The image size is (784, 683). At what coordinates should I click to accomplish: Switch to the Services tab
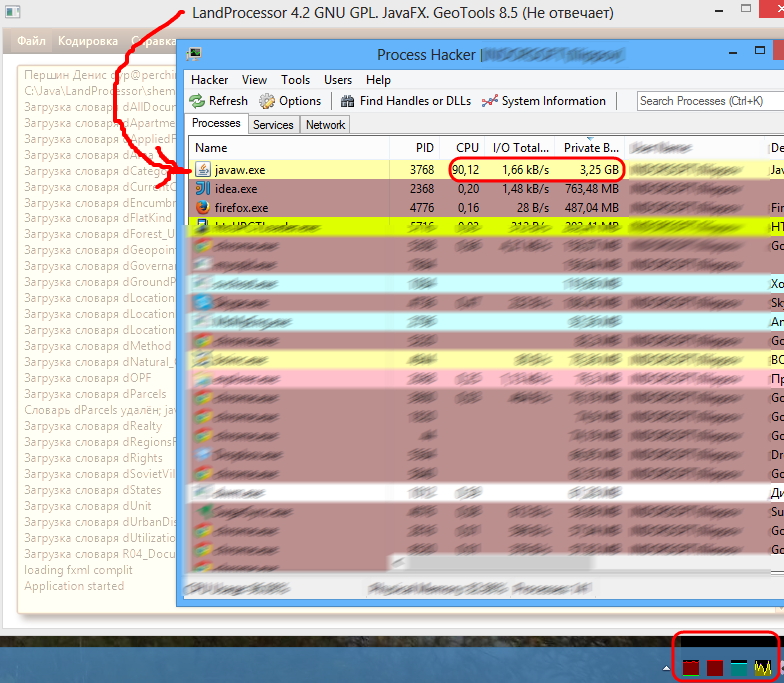point(273,124)
